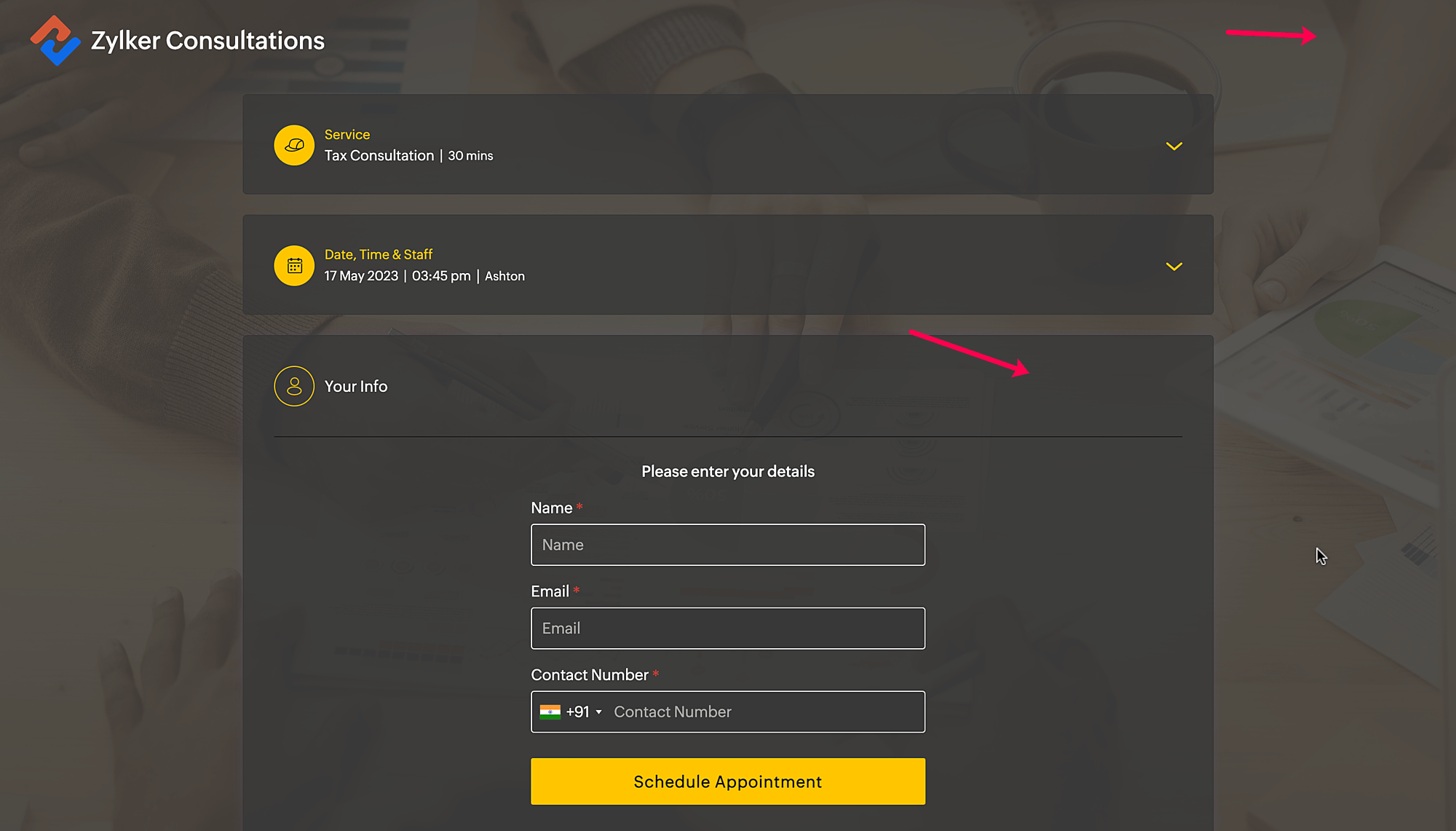Click the yellow calendar icon
Screen dimensions: 1456x831
pos(294,266)
